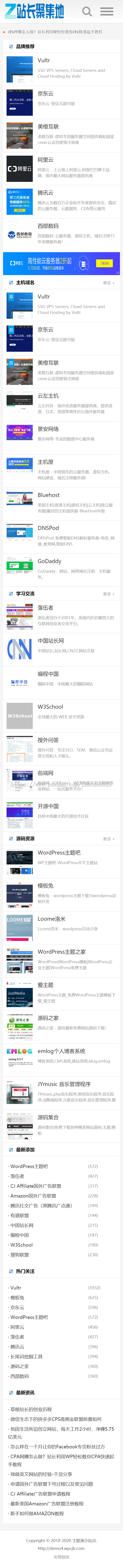The height and width of the screenshot is (1568, 123).
Task: Open the 源码之家 thumbnail
Action: tap(19, 1026)
